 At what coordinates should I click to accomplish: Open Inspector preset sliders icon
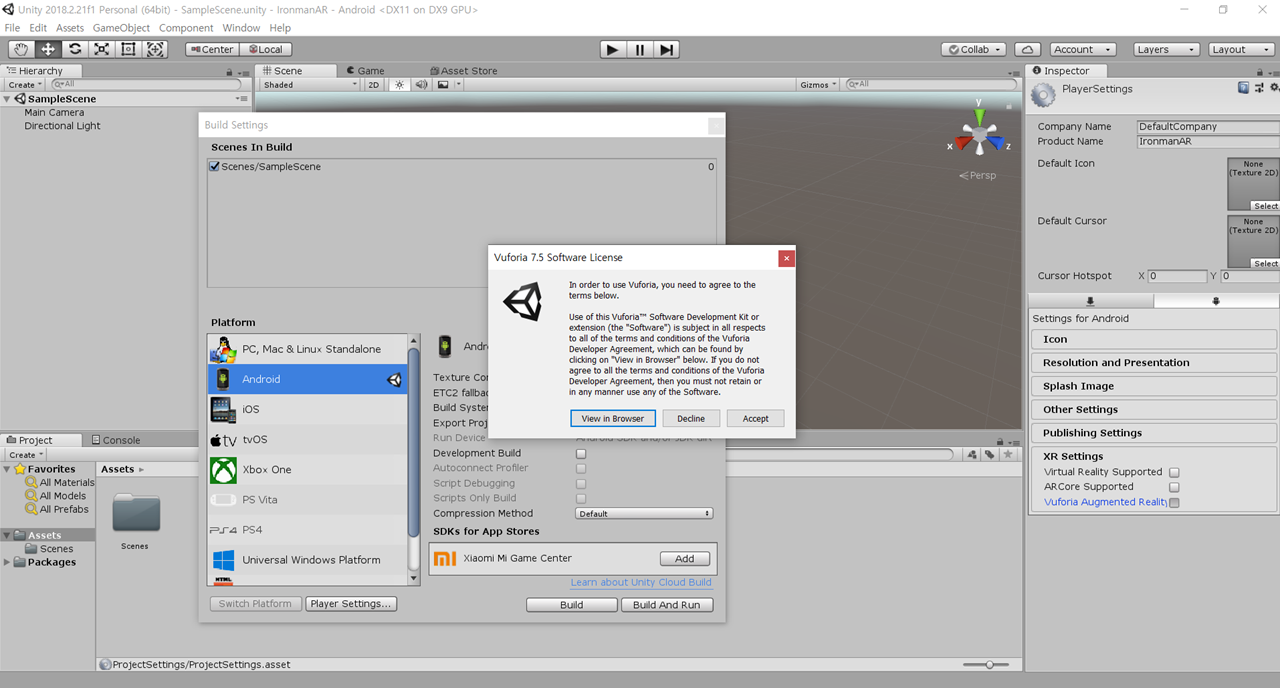click(x=1257, y=88)
